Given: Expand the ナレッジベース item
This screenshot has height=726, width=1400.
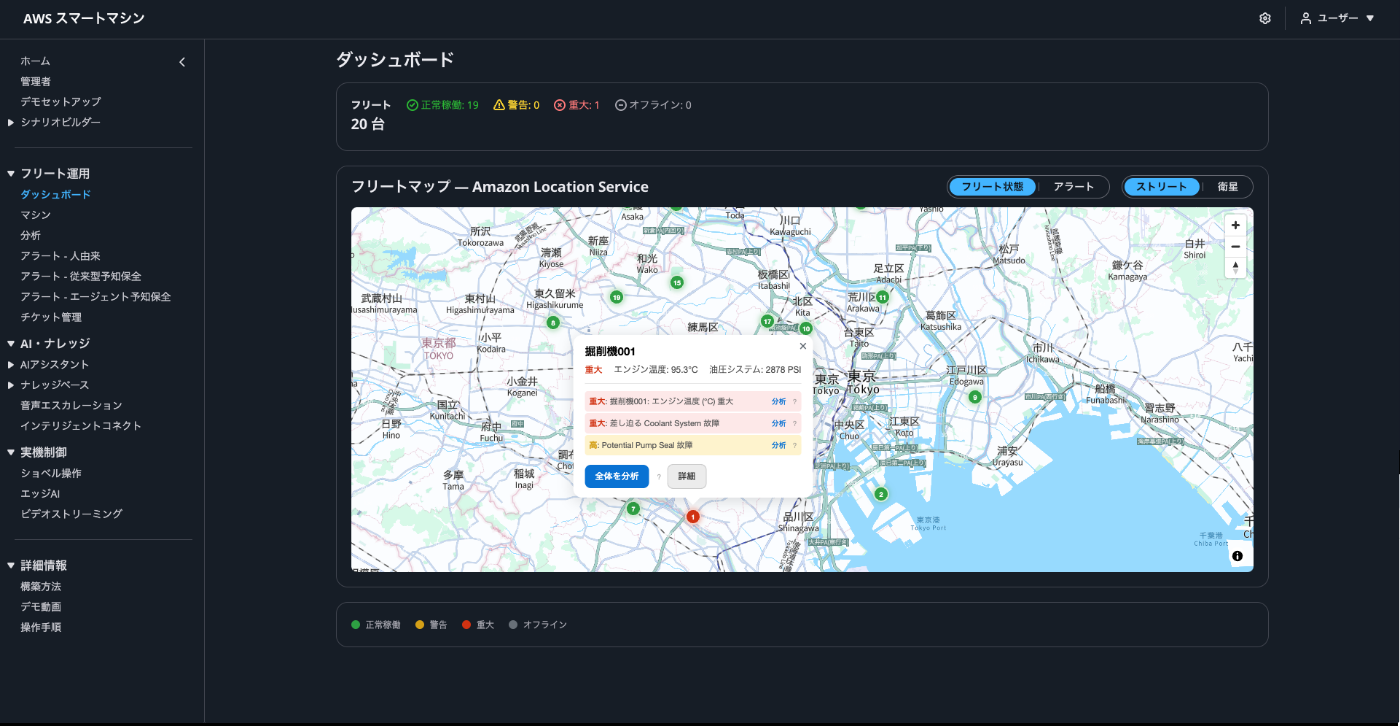Looking at the screenshot, I should tap(11, 385).
